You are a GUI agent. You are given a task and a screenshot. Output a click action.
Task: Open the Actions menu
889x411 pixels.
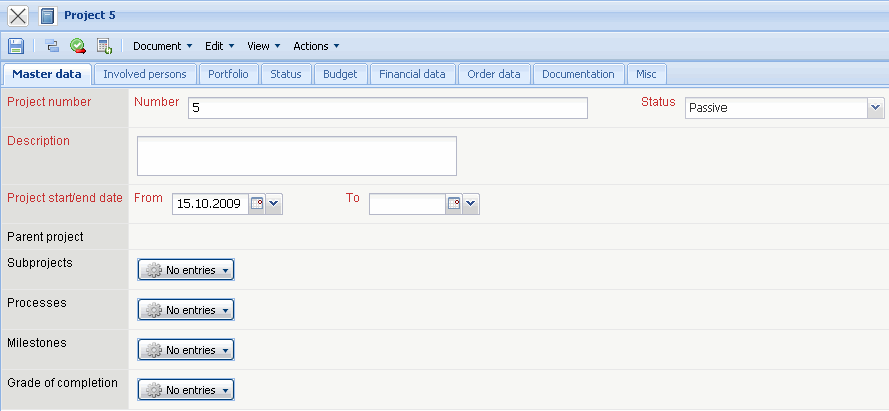pyautogui.click(x=316, y=46)
